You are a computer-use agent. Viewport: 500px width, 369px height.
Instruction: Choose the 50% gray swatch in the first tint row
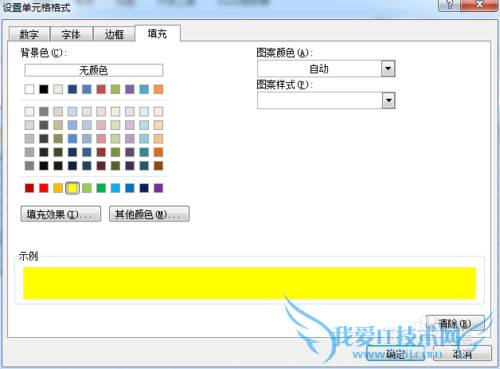point(44,111)
